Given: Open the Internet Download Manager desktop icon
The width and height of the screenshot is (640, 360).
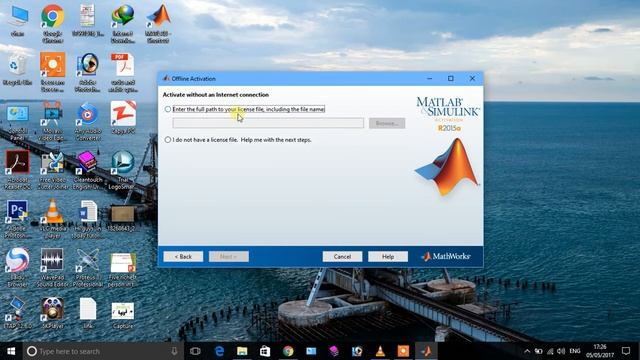Looking at the screenshot, I should [x=123, y=23].
